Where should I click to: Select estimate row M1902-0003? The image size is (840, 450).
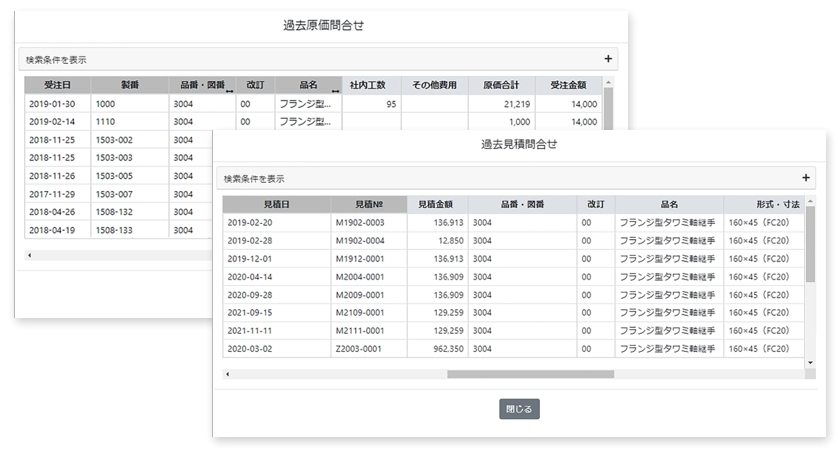click(x=368, y=223)
